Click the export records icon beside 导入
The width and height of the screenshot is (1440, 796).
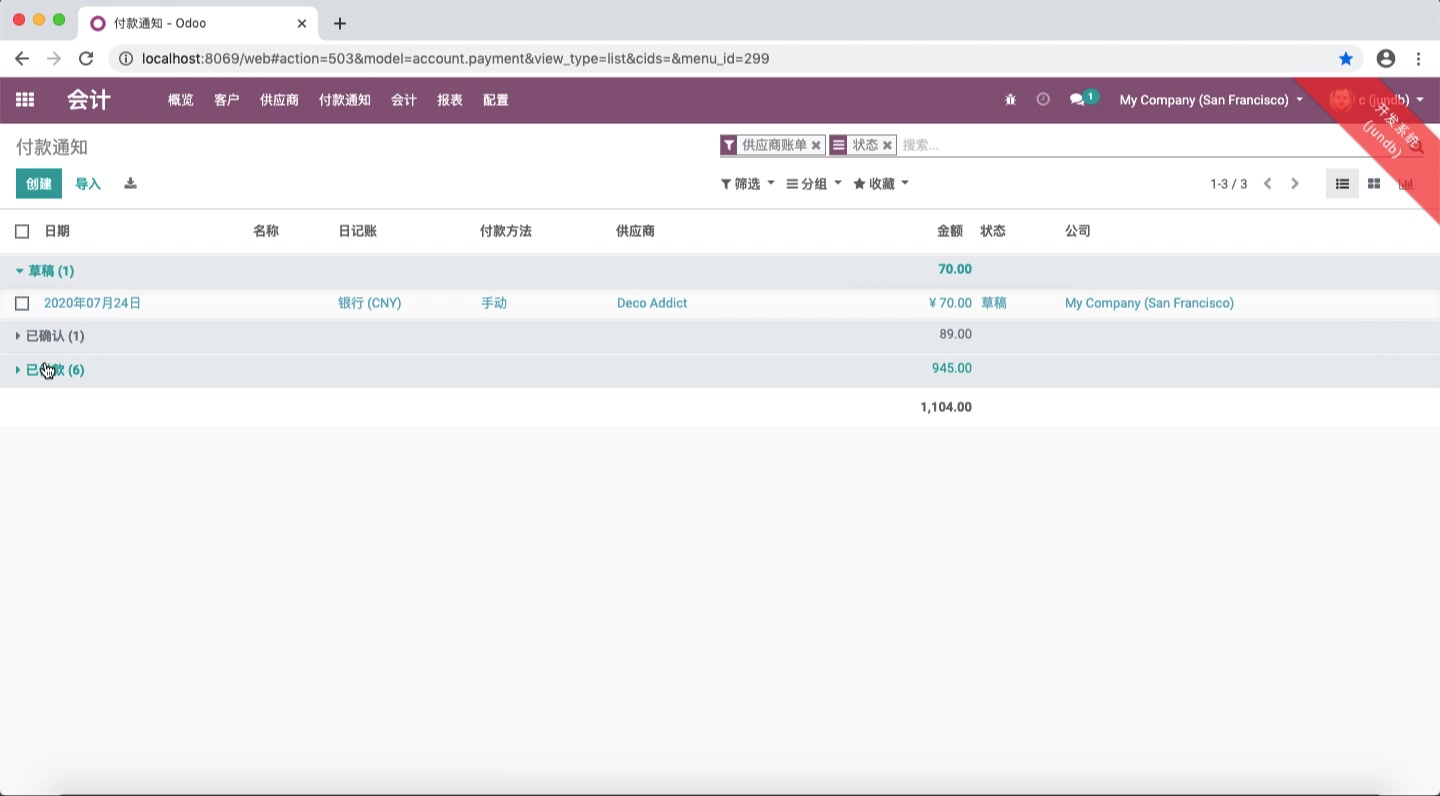point(130,183)
